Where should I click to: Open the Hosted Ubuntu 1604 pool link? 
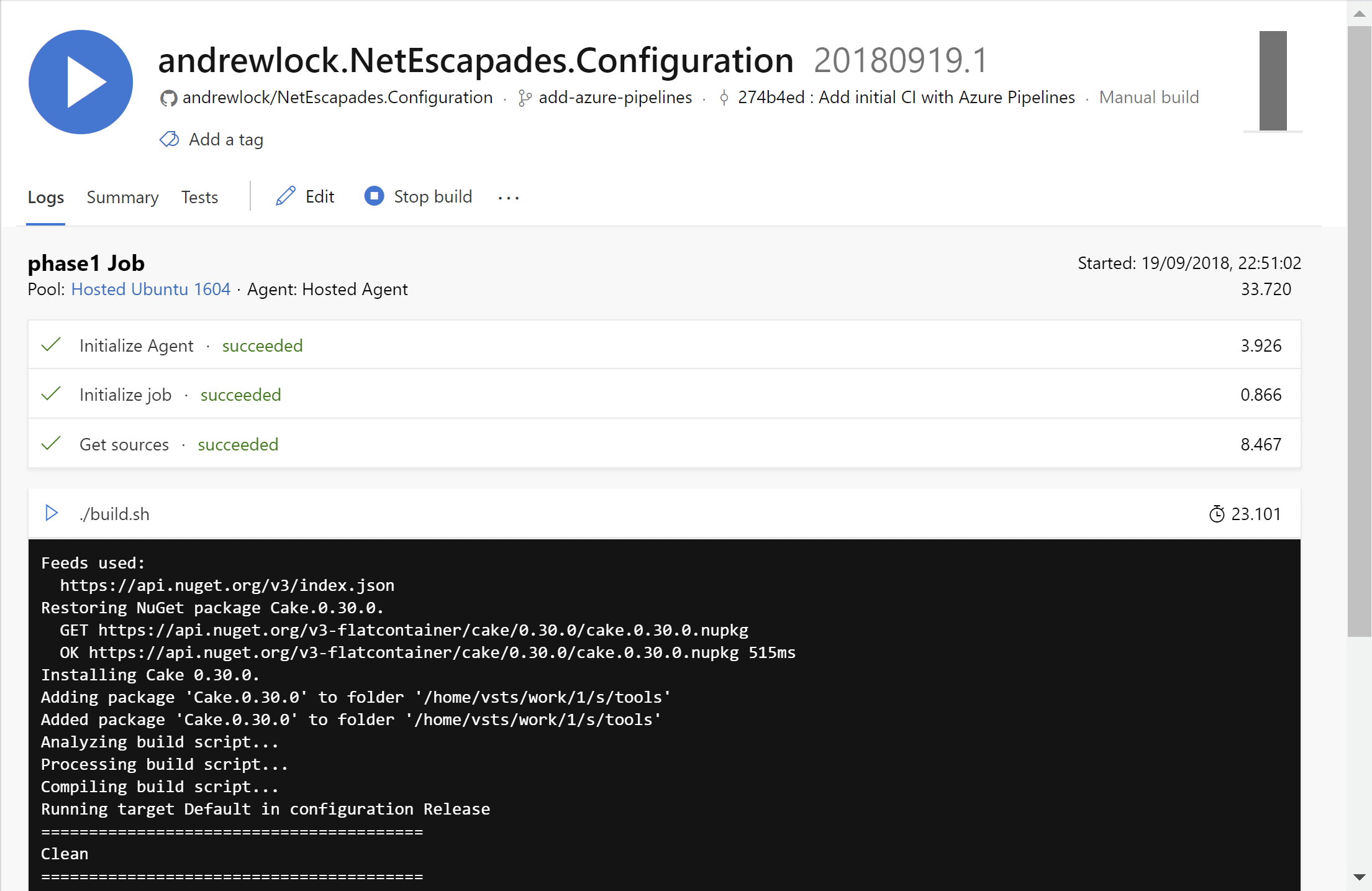click(x=151, y=289)
